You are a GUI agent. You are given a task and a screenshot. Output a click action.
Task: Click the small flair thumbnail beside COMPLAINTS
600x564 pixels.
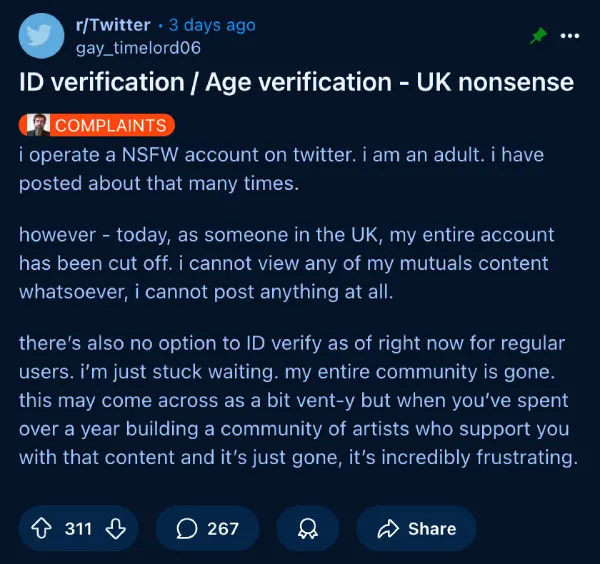[x=34, y=125]
